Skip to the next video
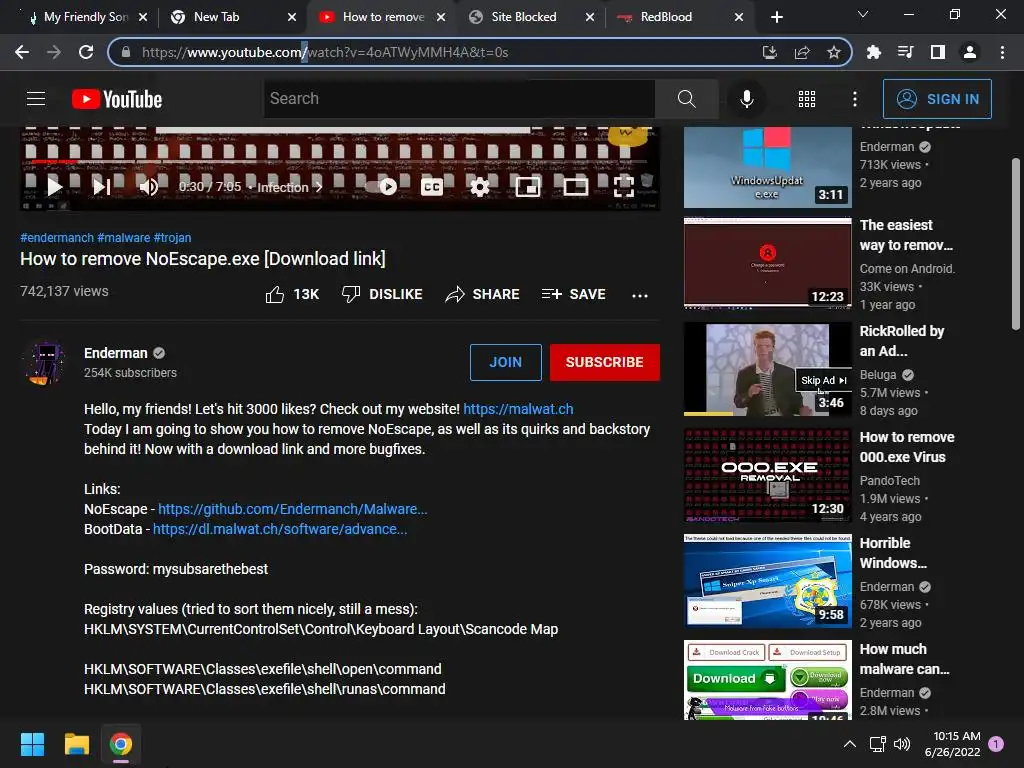Image resolution: width=1024 pixels, height=768 pixels. coord(101,187)
